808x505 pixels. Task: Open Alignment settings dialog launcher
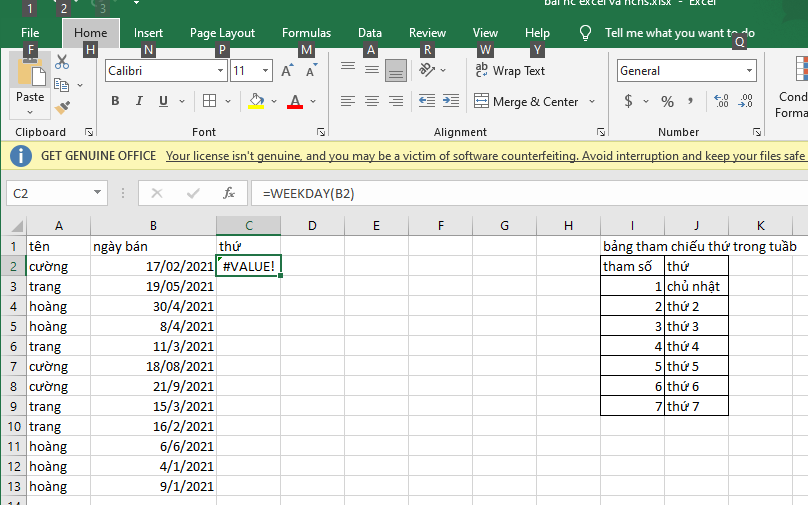click(x=601, y=132)
